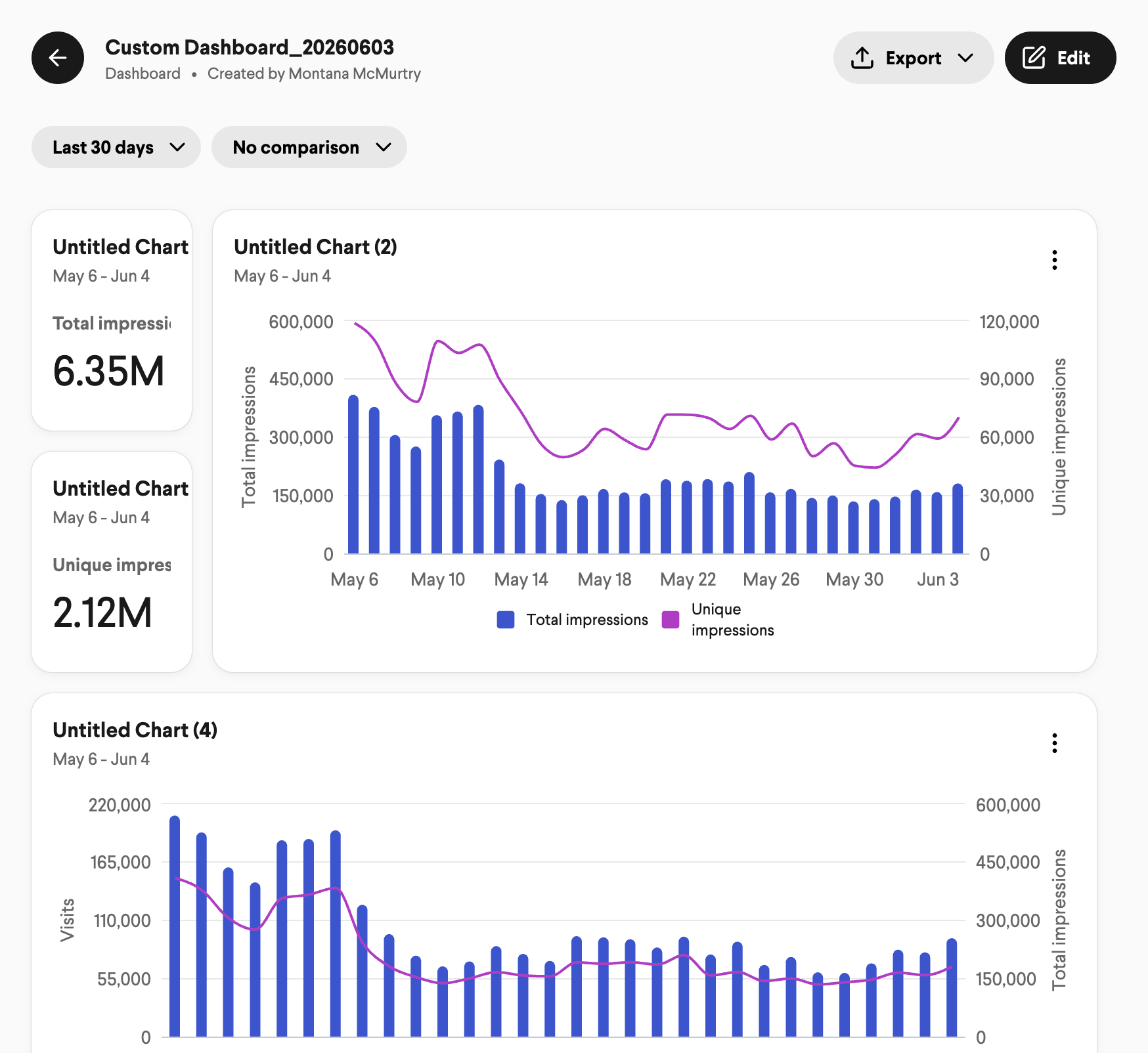The height and width of the screenshot is (1053, 1148).
Task: Open options menu for Untitled Chart (2)
Action: click(x=1055, y=260)
